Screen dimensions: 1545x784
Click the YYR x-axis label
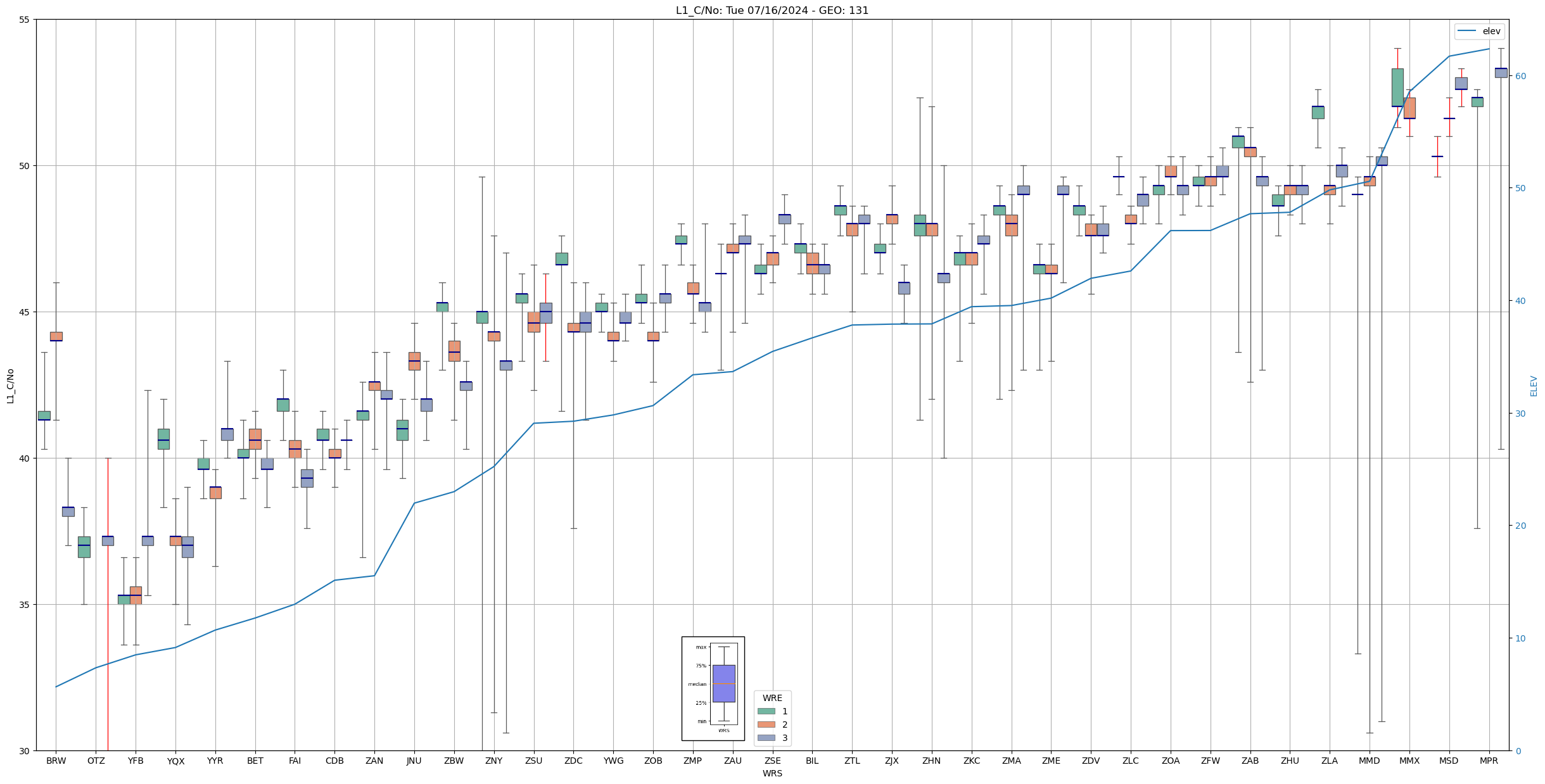point(215,761)
